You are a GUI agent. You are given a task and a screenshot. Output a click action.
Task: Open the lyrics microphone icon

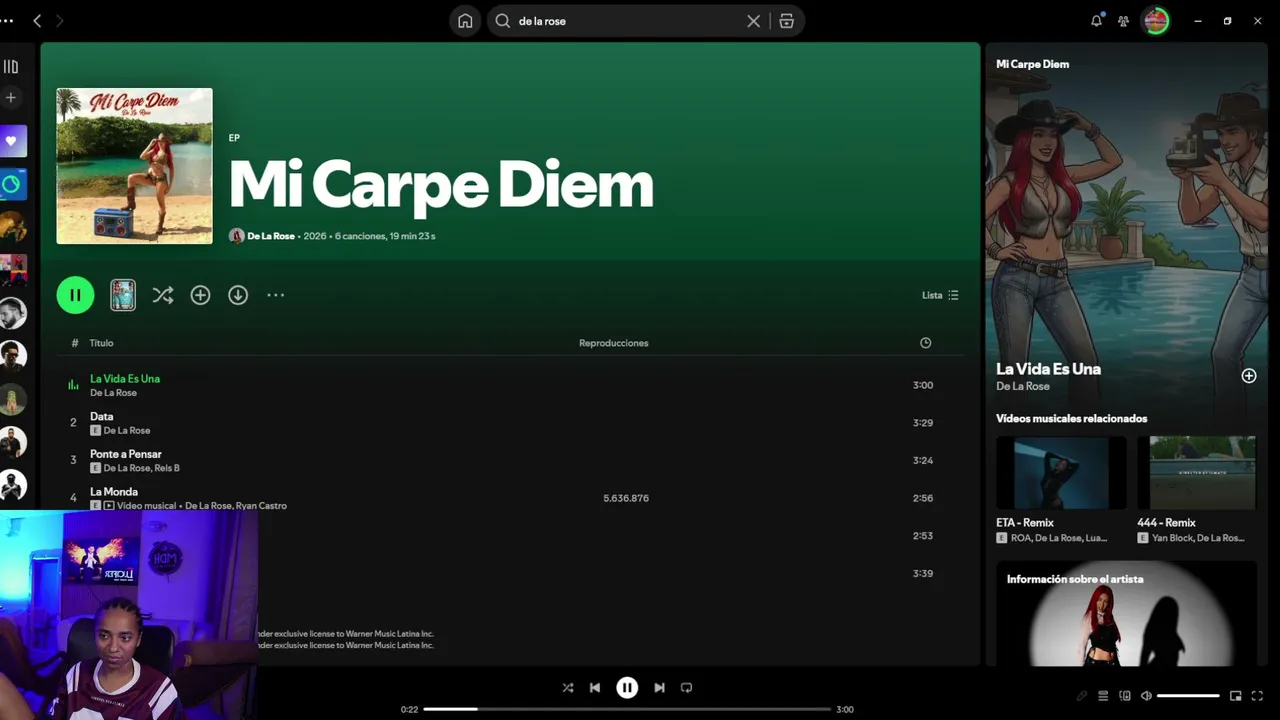click(1082, 696)
